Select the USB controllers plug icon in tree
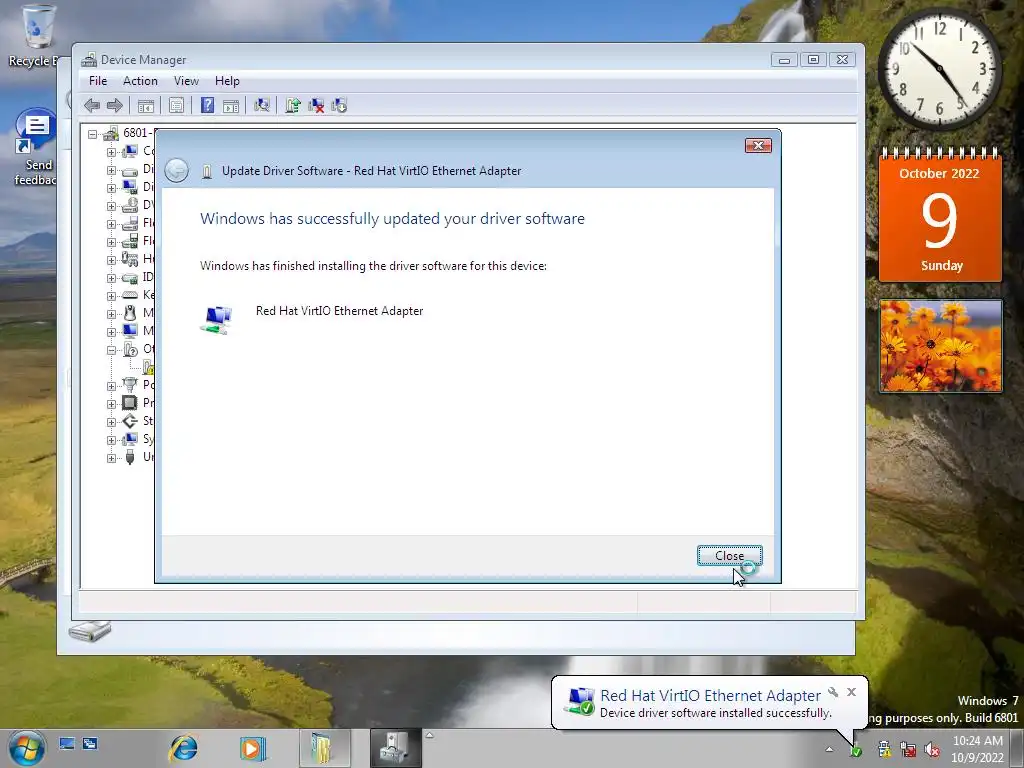 pos(130,456)
